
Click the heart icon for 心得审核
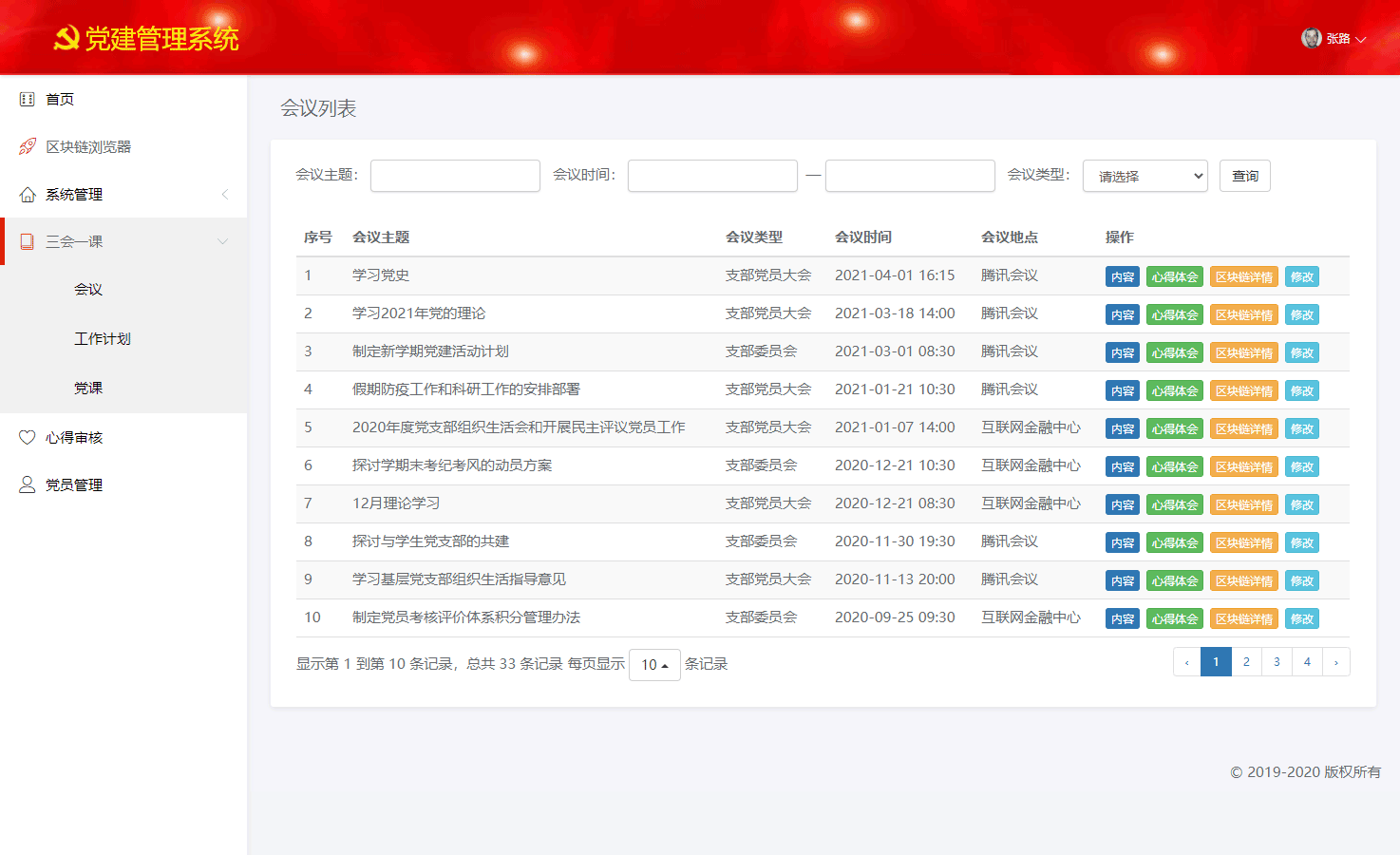tap(28, 437)
